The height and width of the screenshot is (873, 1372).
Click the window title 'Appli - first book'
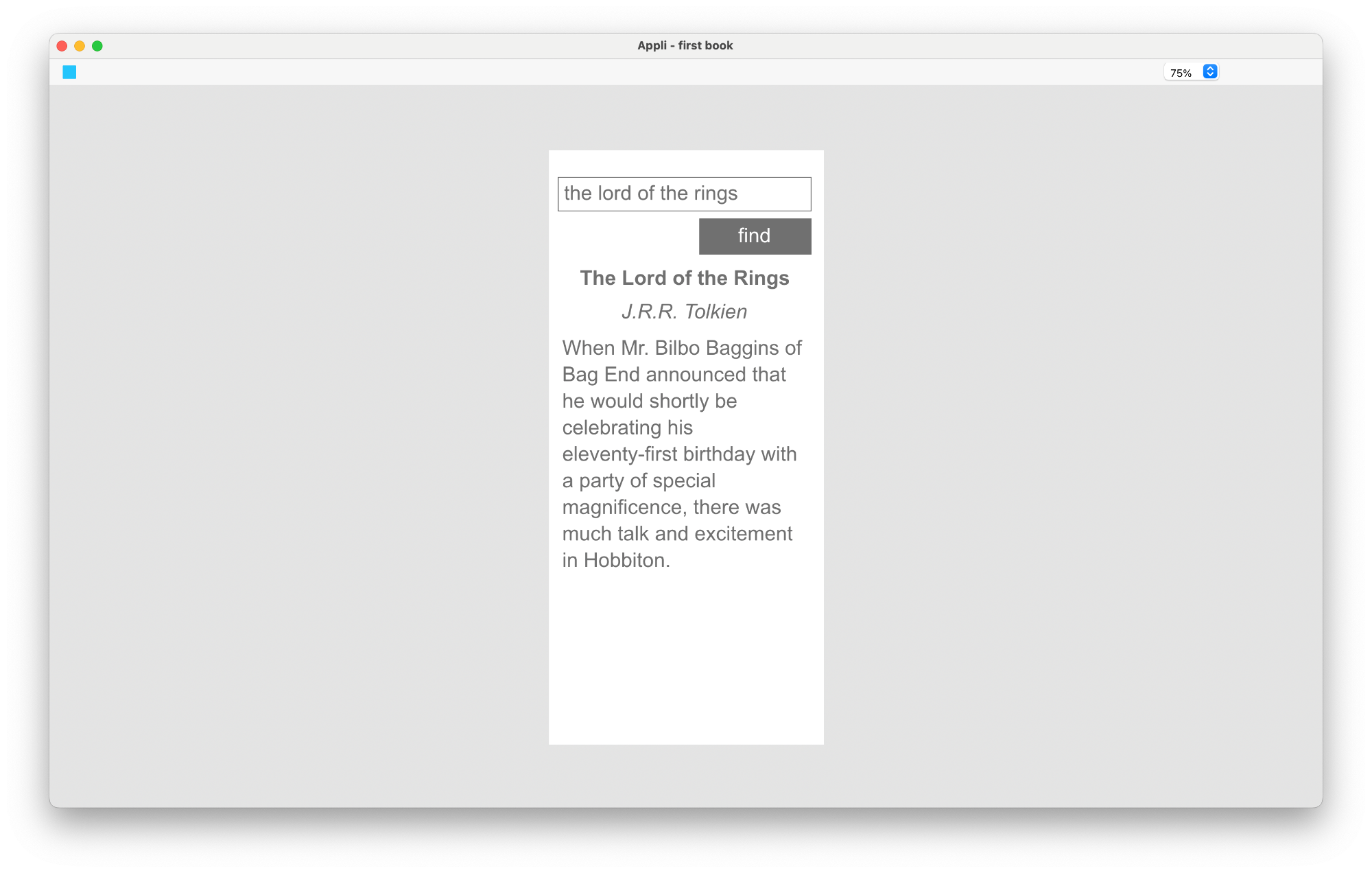(x=685, y=45)
